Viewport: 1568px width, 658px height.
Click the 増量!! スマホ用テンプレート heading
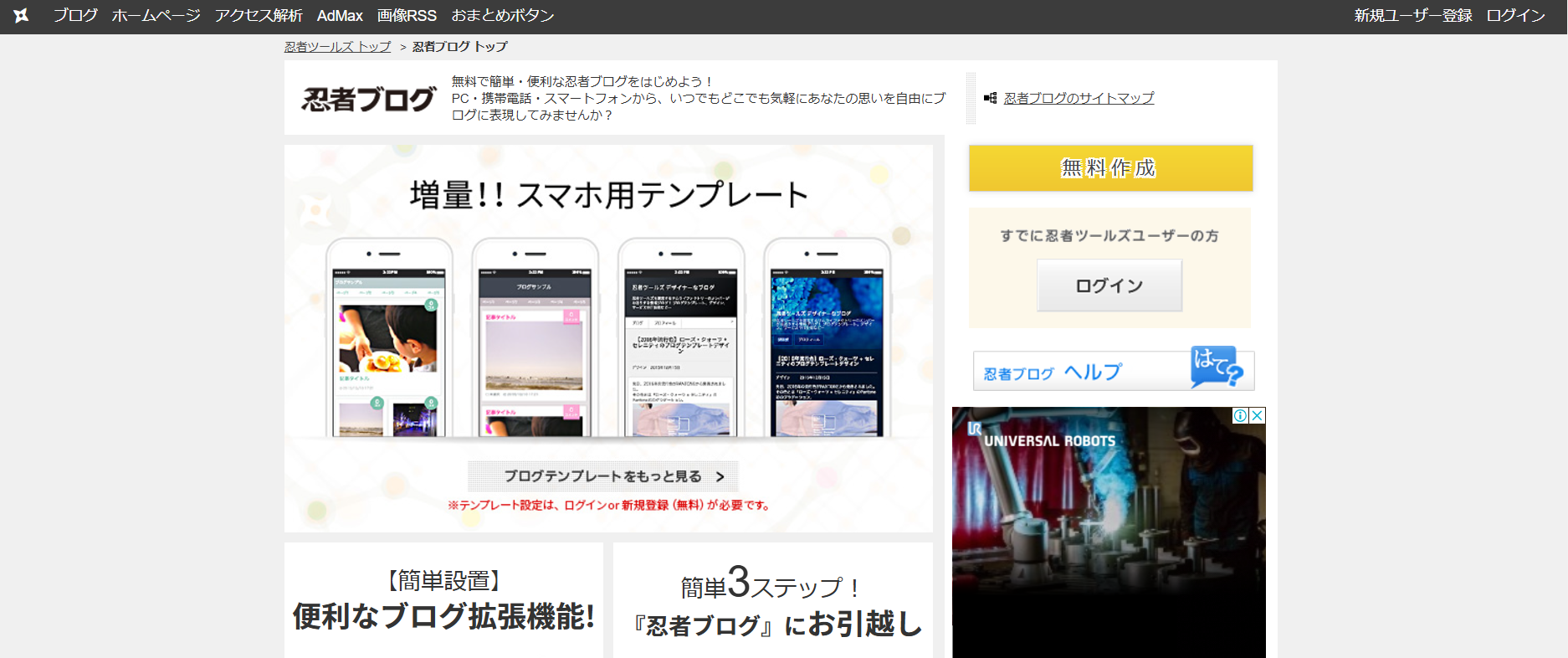(609, 195)
